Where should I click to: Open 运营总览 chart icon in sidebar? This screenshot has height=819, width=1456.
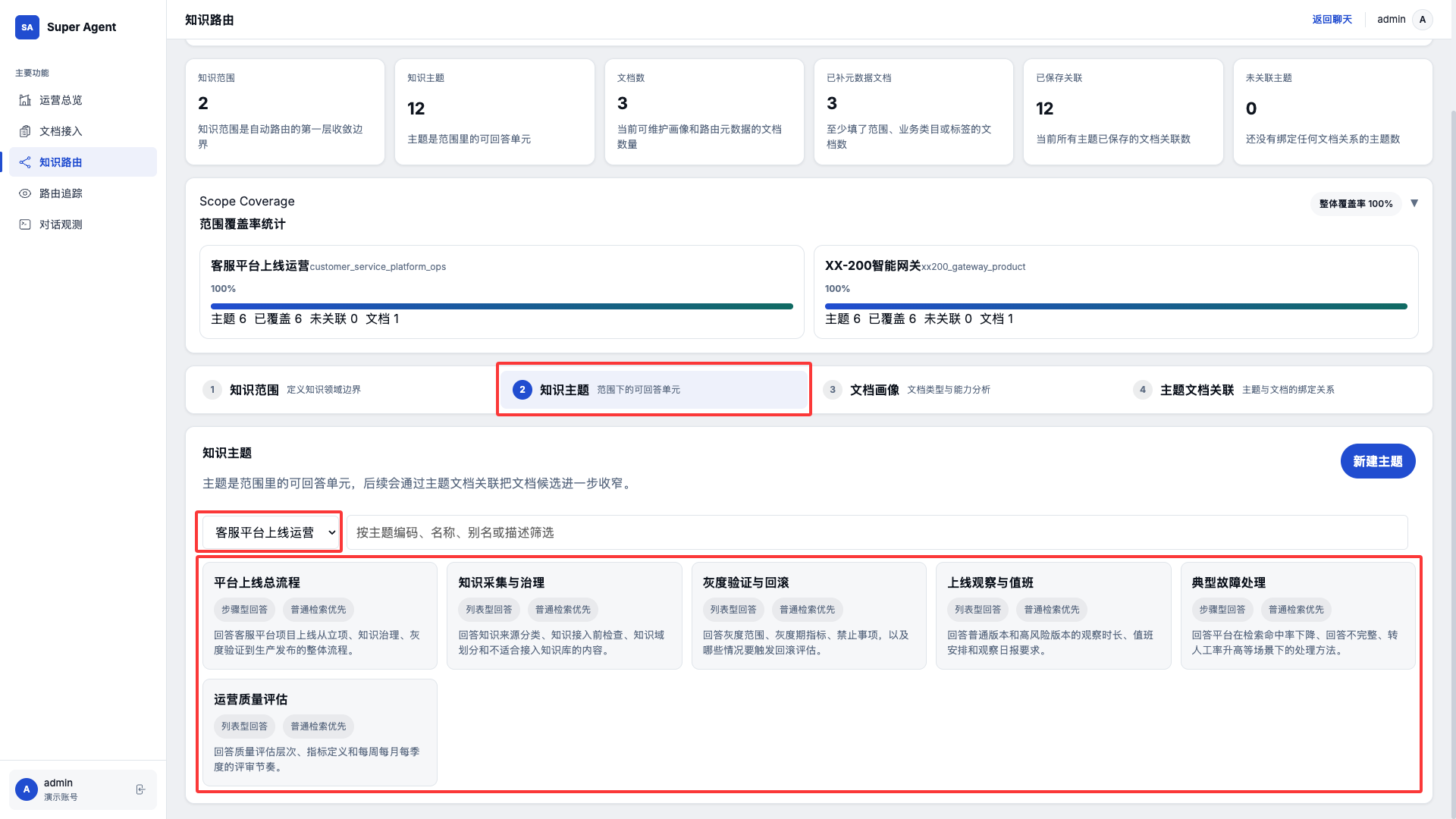pos(25,100)
